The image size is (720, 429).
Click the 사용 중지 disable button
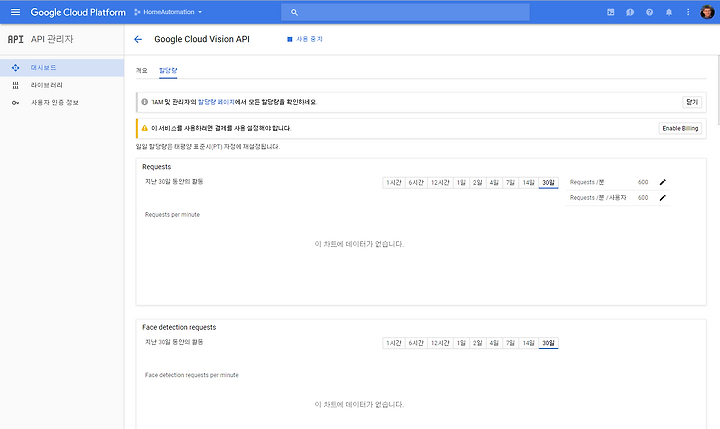(x=305, y=39)
